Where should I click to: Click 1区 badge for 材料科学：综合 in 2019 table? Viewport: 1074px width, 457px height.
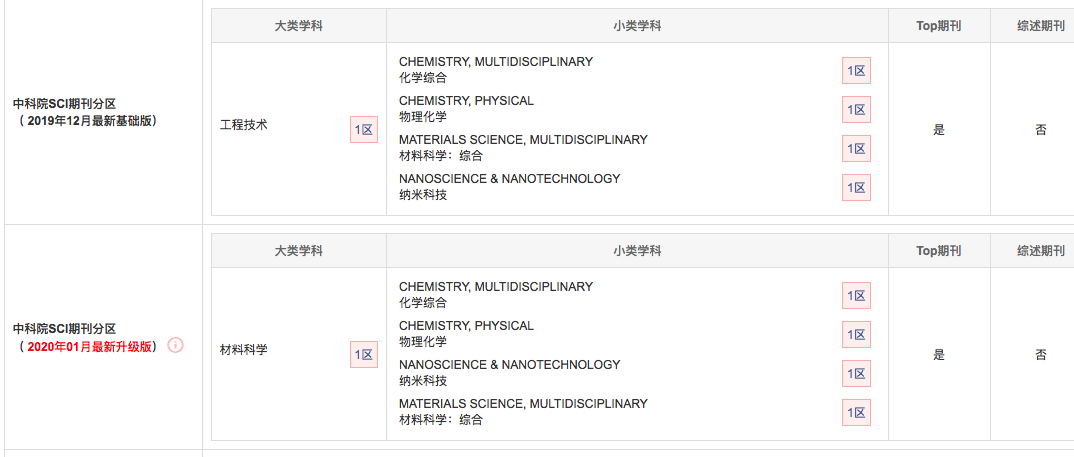856,149
